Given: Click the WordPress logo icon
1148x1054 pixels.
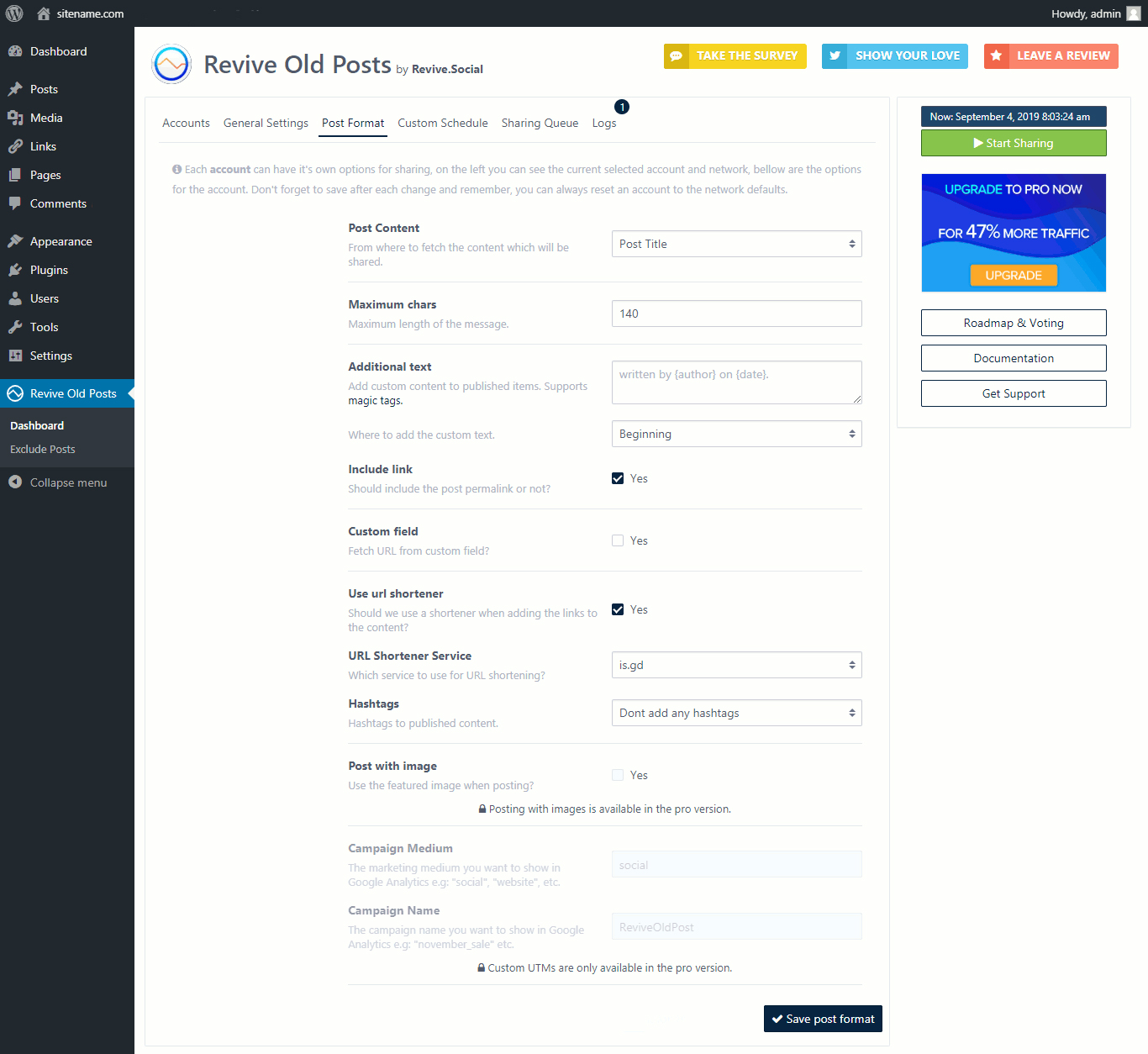Looking at the screenshot, I should 14,13.
